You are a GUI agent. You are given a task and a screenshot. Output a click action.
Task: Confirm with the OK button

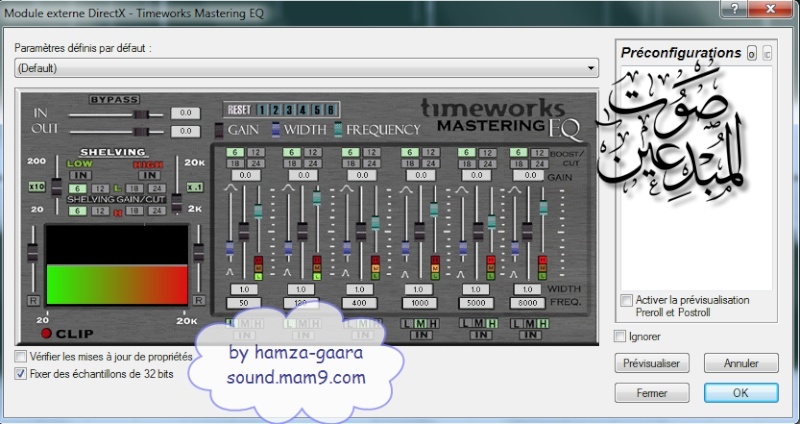click(x=741, y=393)
